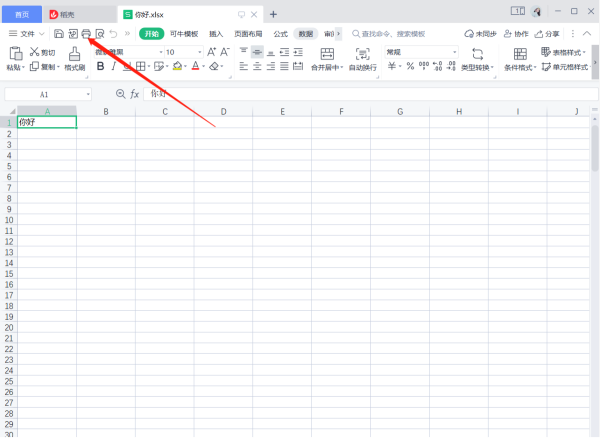
Task: Select the Format Painter (格式刷) tool
Action: (75, 59)
